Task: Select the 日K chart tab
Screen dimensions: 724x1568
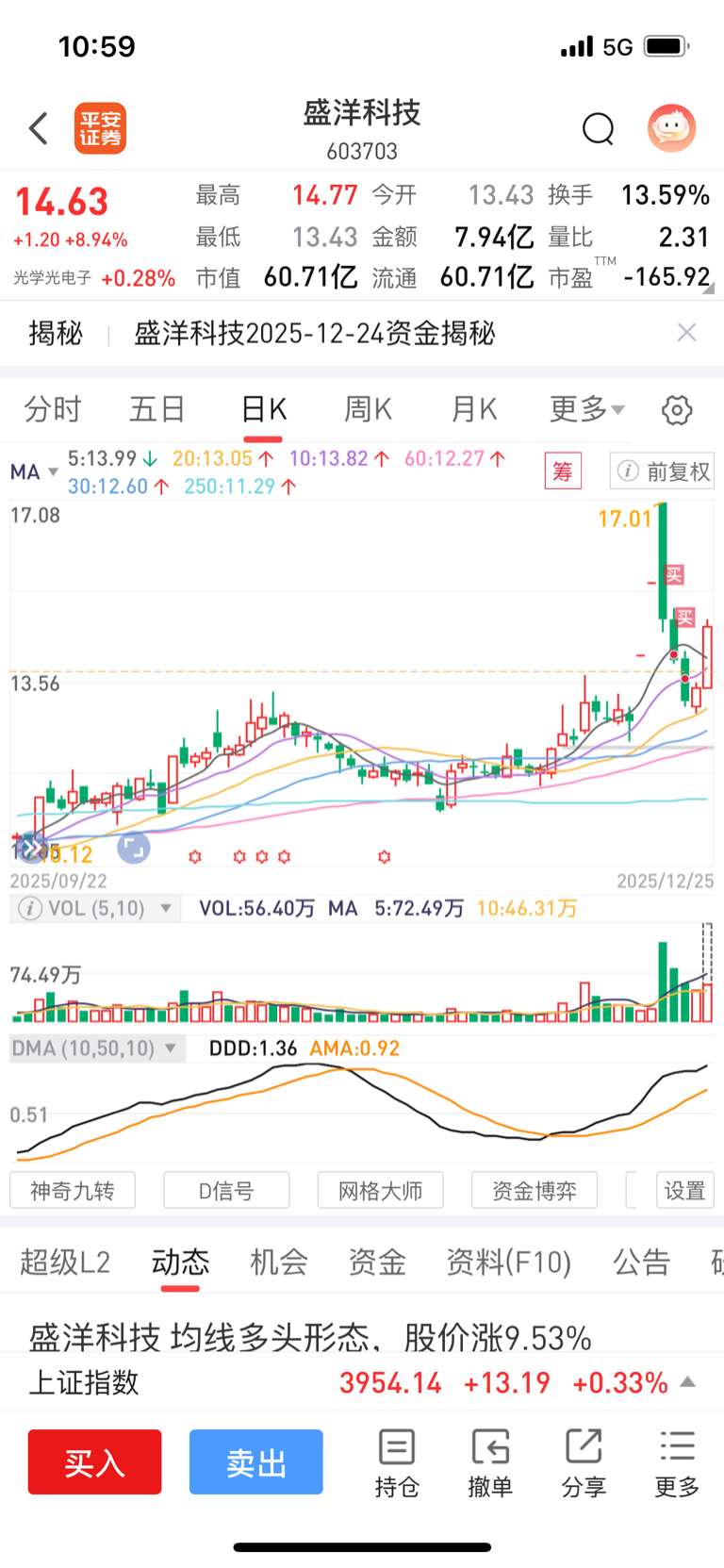Action: click(263, 409)
